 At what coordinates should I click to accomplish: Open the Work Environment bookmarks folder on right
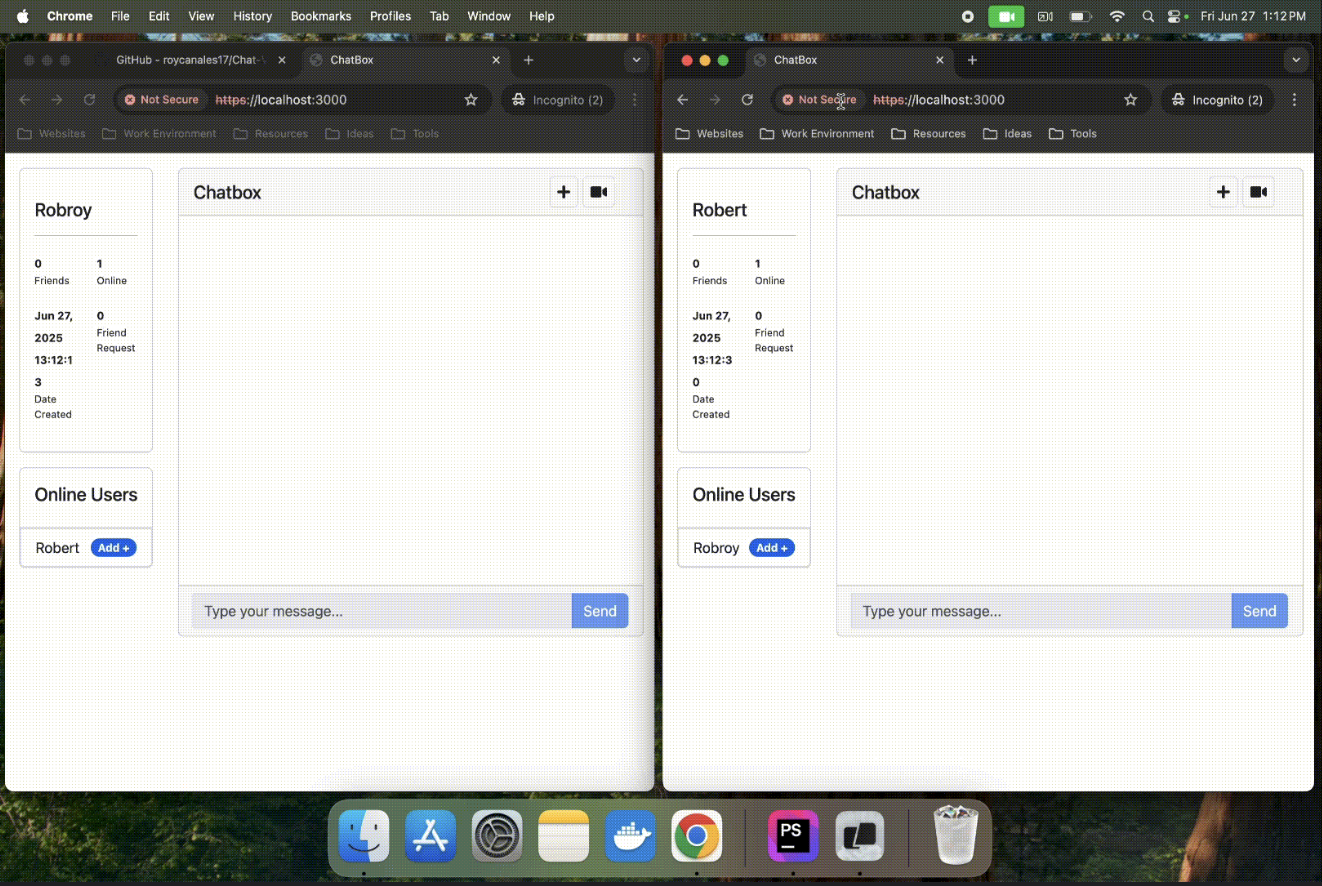[x=816, y=134]
